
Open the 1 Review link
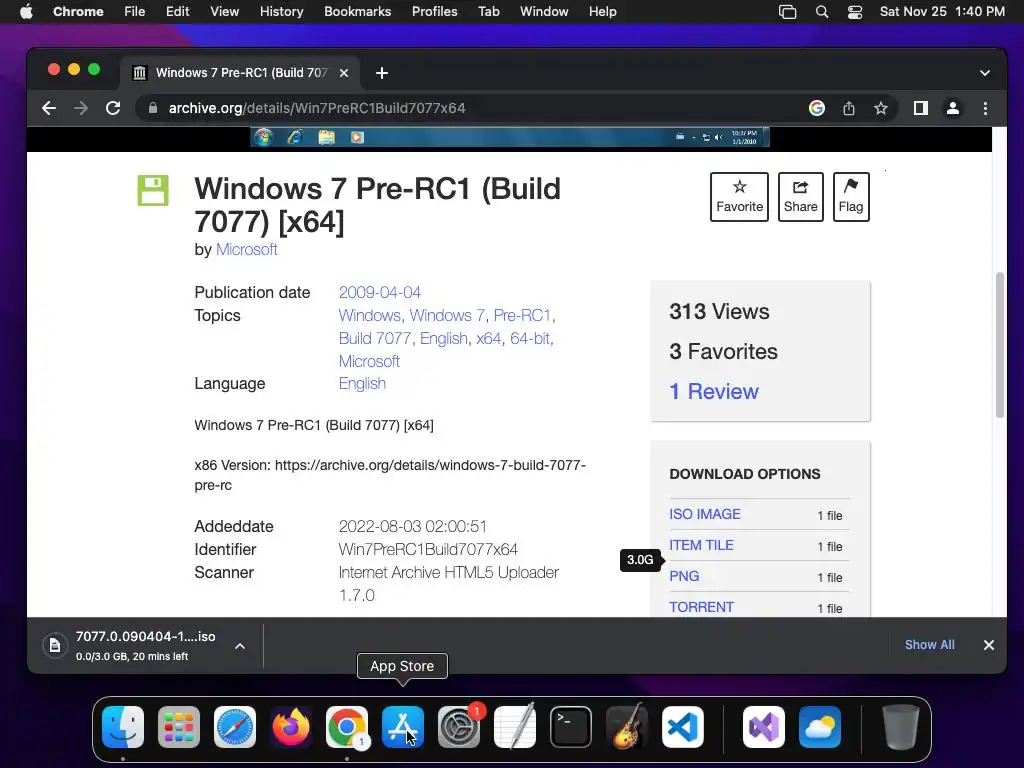[x=714, y=391]
